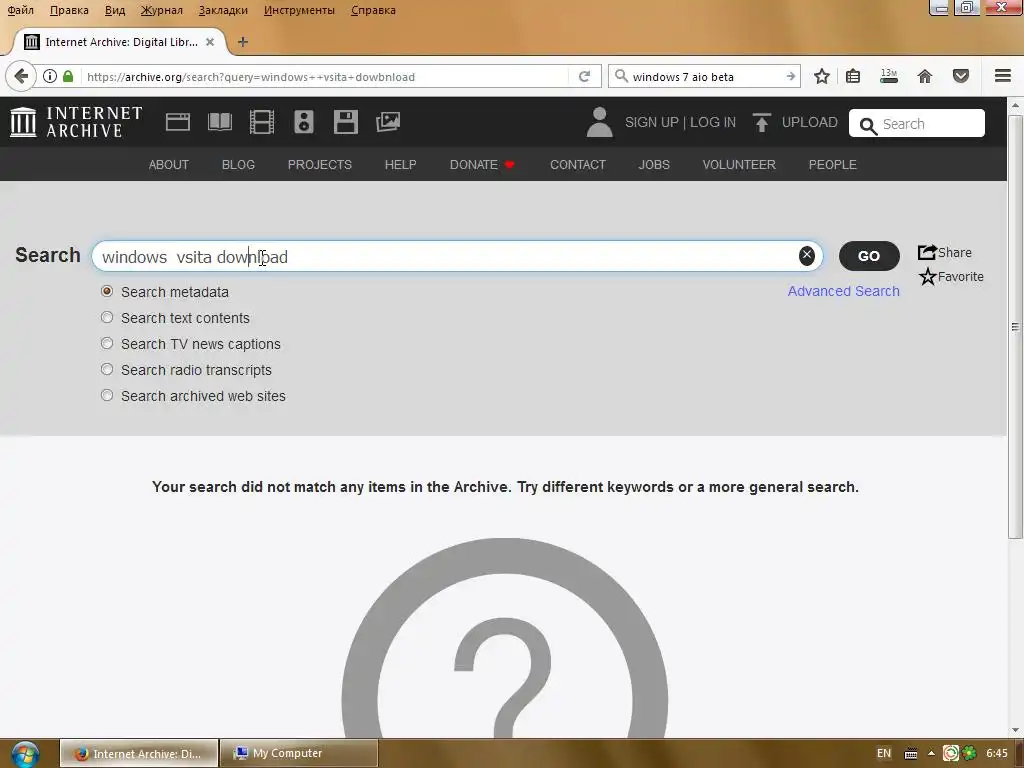Click the upload arrow icon
The image size is (1024, 768).
(761, 122)
